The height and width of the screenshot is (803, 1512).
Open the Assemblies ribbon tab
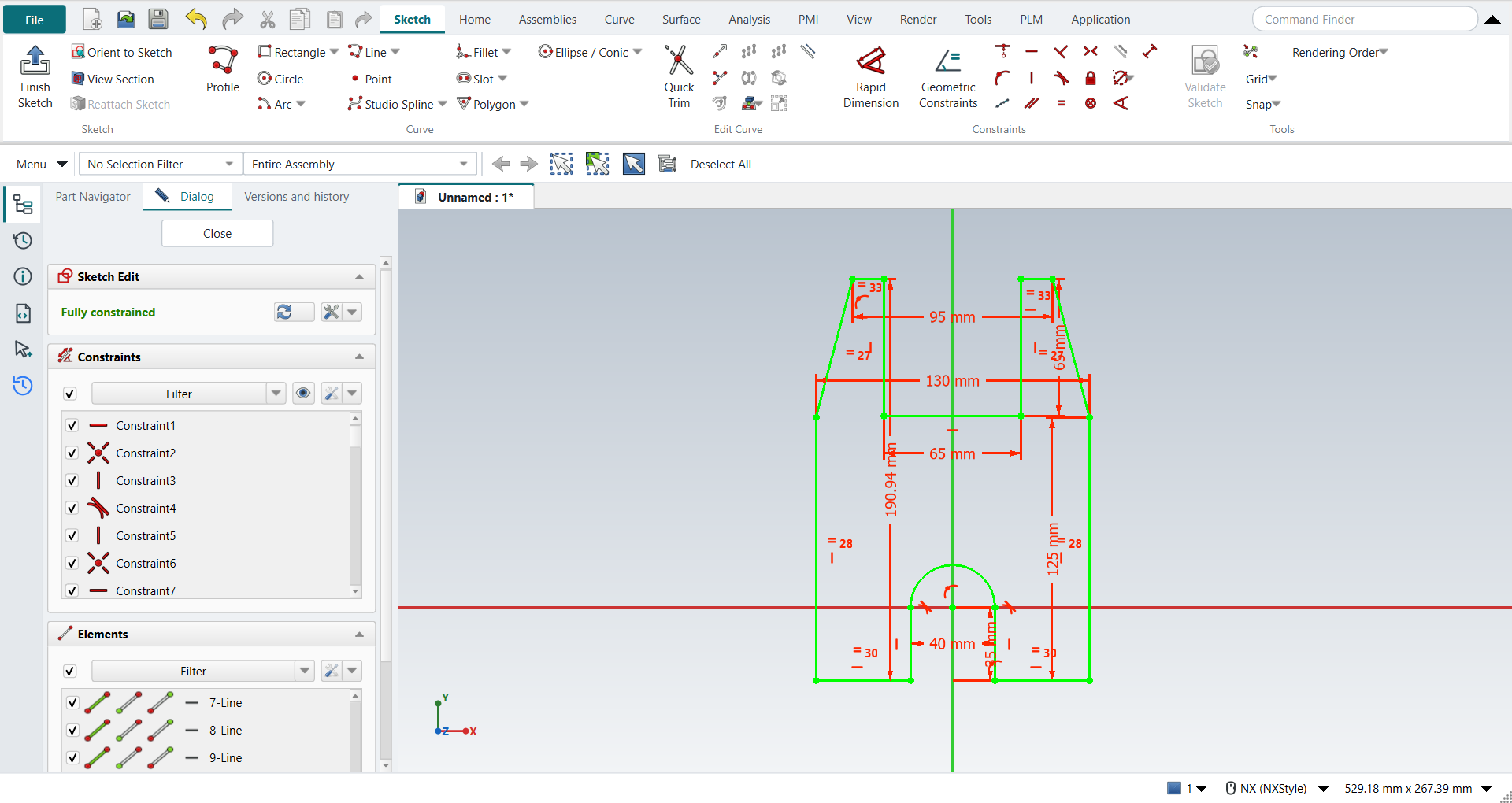[547, 20]
